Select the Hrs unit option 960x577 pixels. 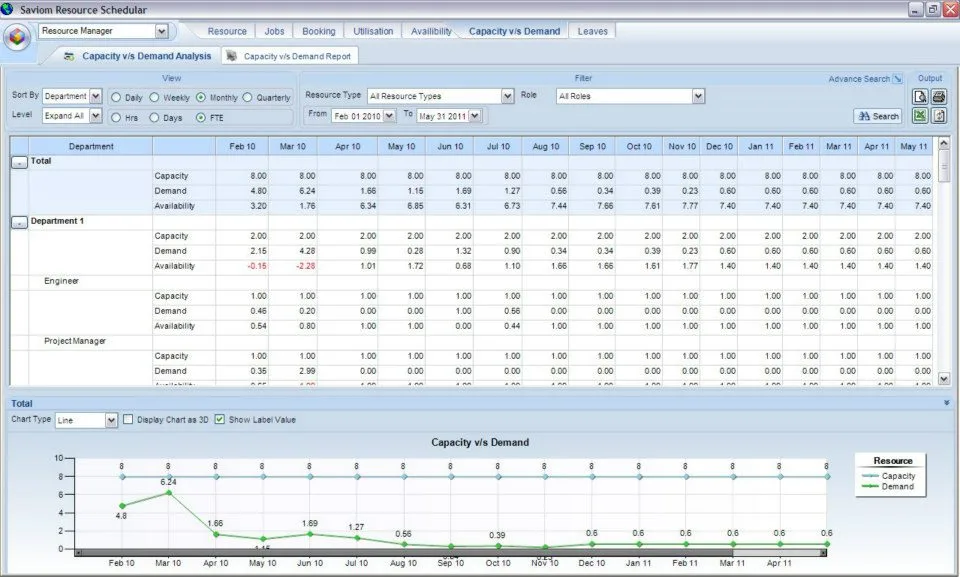[116, 118]
